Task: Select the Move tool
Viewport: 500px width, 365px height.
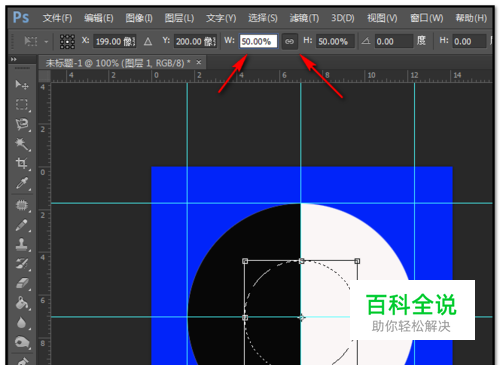Action: point(22,85)
